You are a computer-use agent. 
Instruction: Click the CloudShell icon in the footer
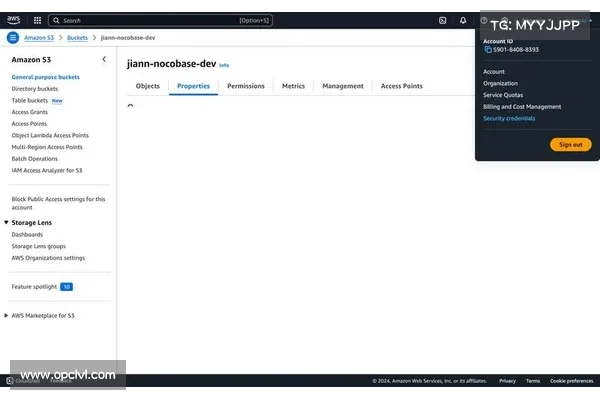click(10, 380)
